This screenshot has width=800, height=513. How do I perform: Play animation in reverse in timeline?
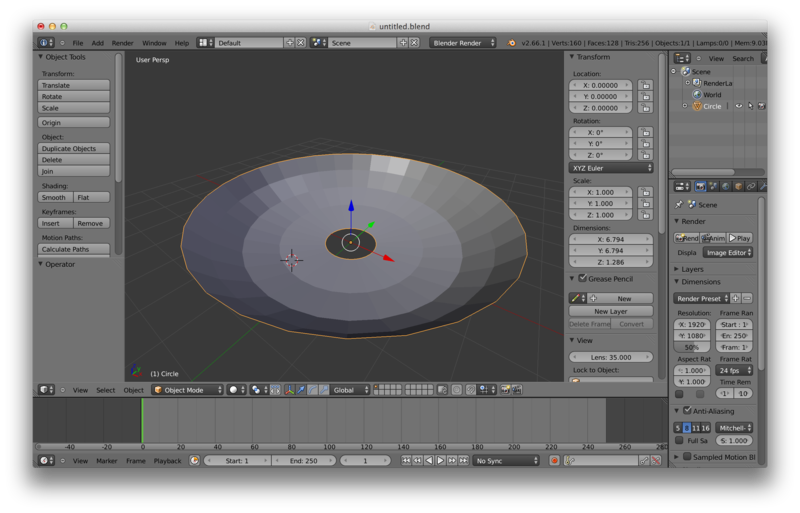(x=429, y=461)
